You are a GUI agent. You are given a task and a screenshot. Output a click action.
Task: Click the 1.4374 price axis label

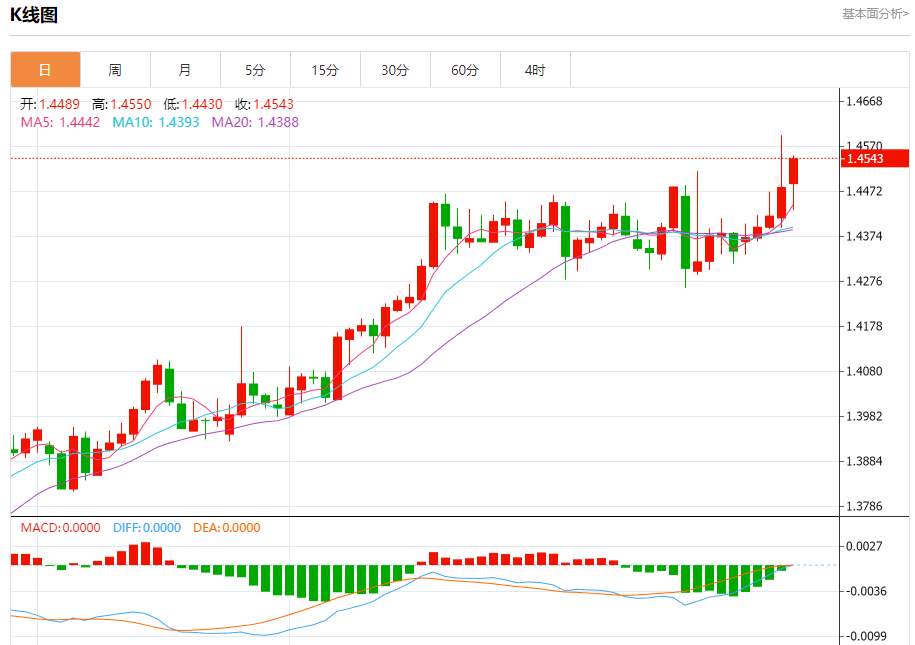(864, 236)
